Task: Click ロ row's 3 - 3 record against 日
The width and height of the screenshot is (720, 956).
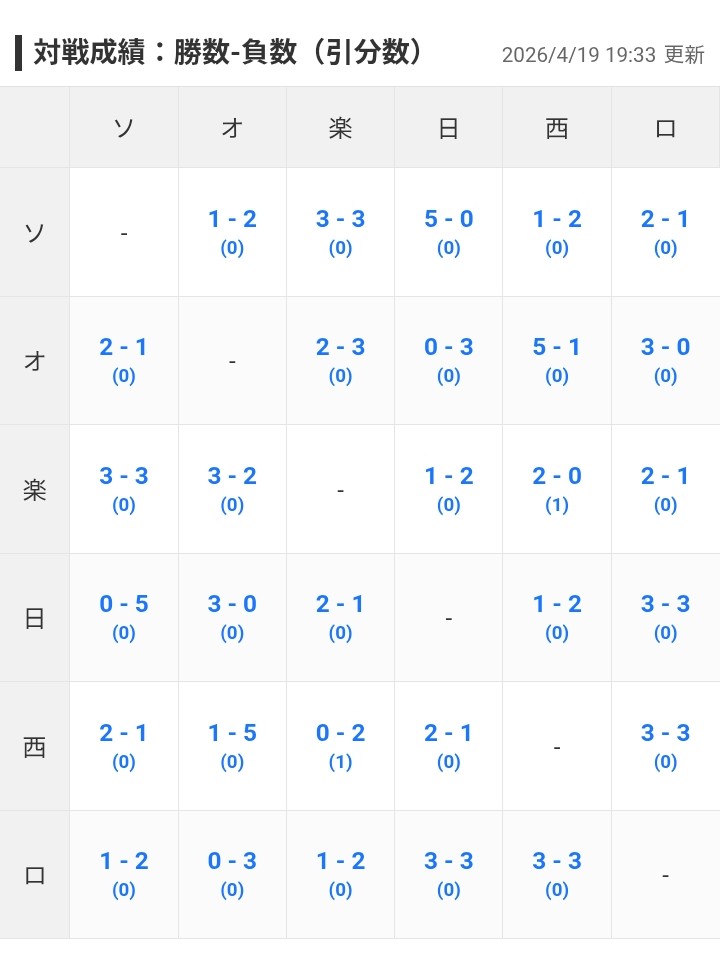Action: tap(448, 873)
